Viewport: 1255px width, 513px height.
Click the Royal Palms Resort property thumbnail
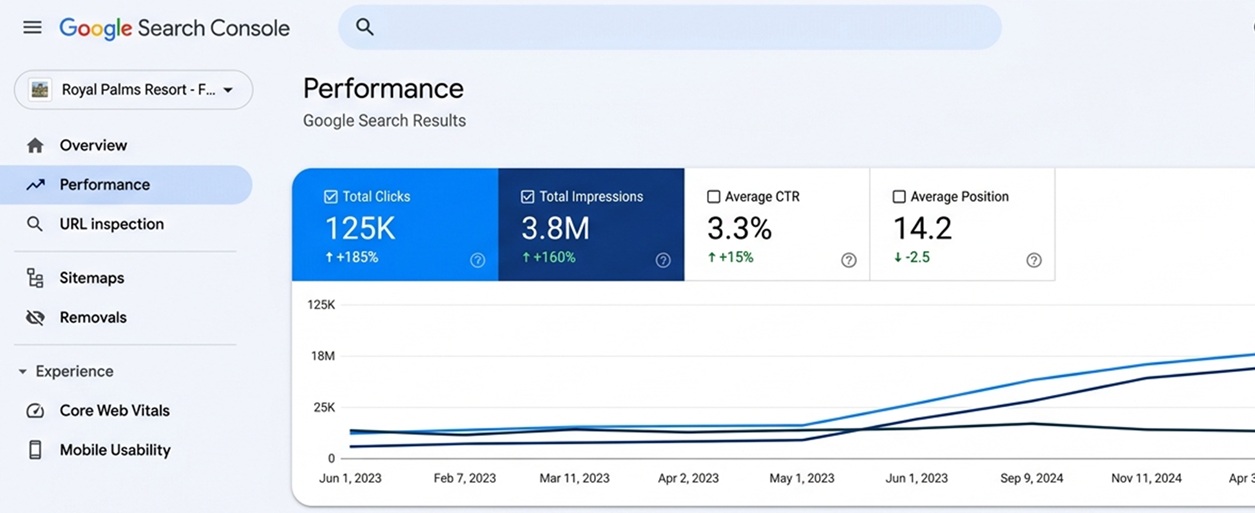click(40, 90)
